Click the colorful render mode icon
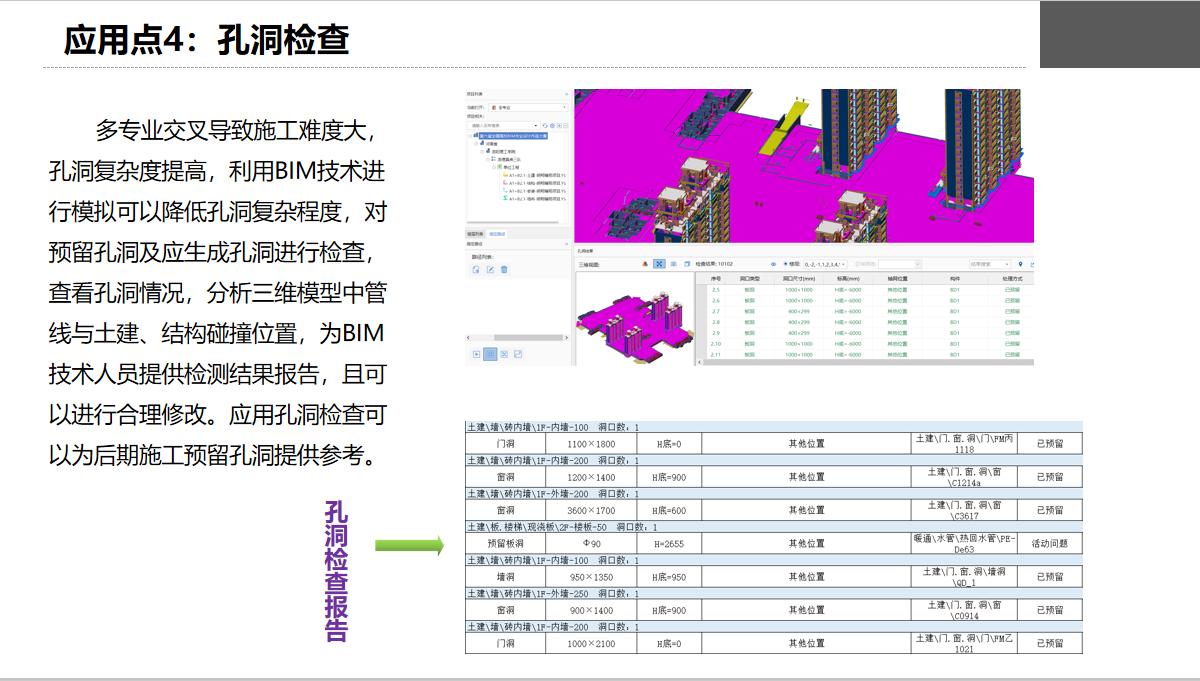This screenshot has width=1200, height=681. coord(643,264)
